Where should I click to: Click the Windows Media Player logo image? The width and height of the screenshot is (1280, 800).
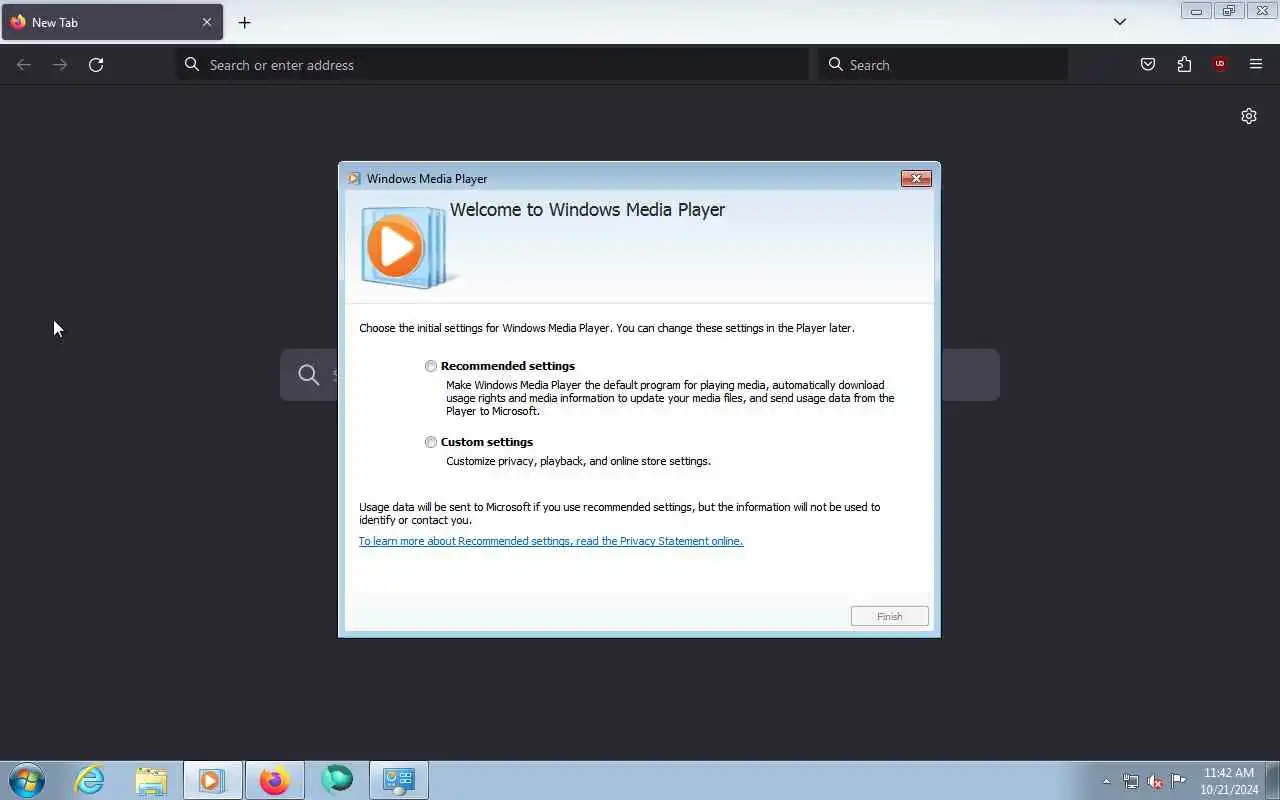[408, 247]
